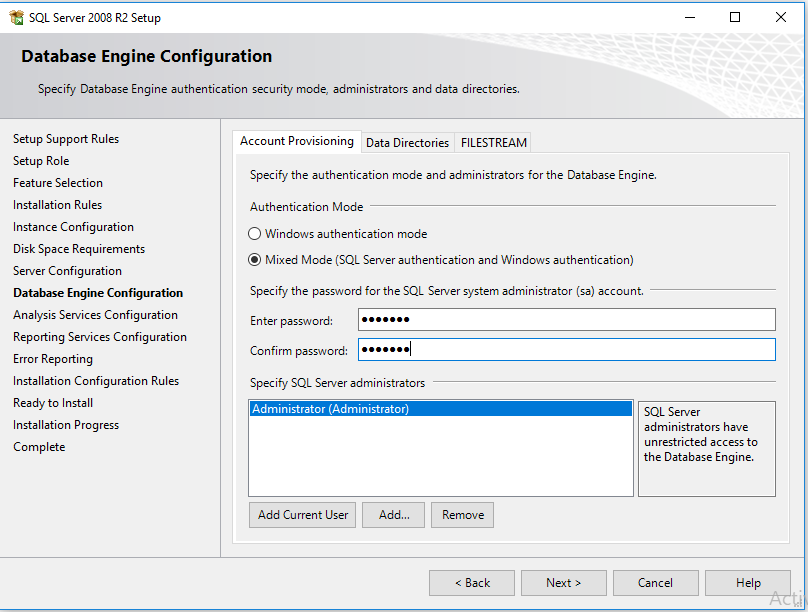Click Instance Configuration step in sidebar
This screenshot has width=808, height=612.
coord(73,227)
